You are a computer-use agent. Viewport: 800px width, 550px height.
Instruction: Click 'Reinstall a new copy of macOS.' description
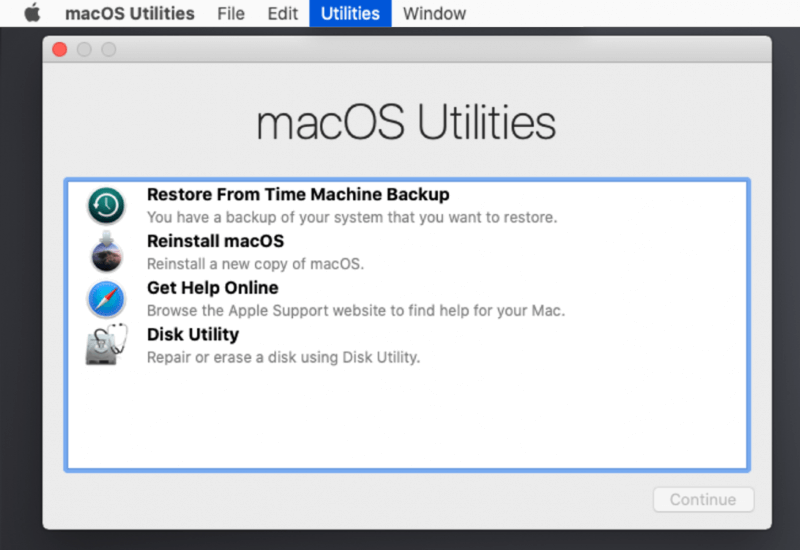point(255,264)
